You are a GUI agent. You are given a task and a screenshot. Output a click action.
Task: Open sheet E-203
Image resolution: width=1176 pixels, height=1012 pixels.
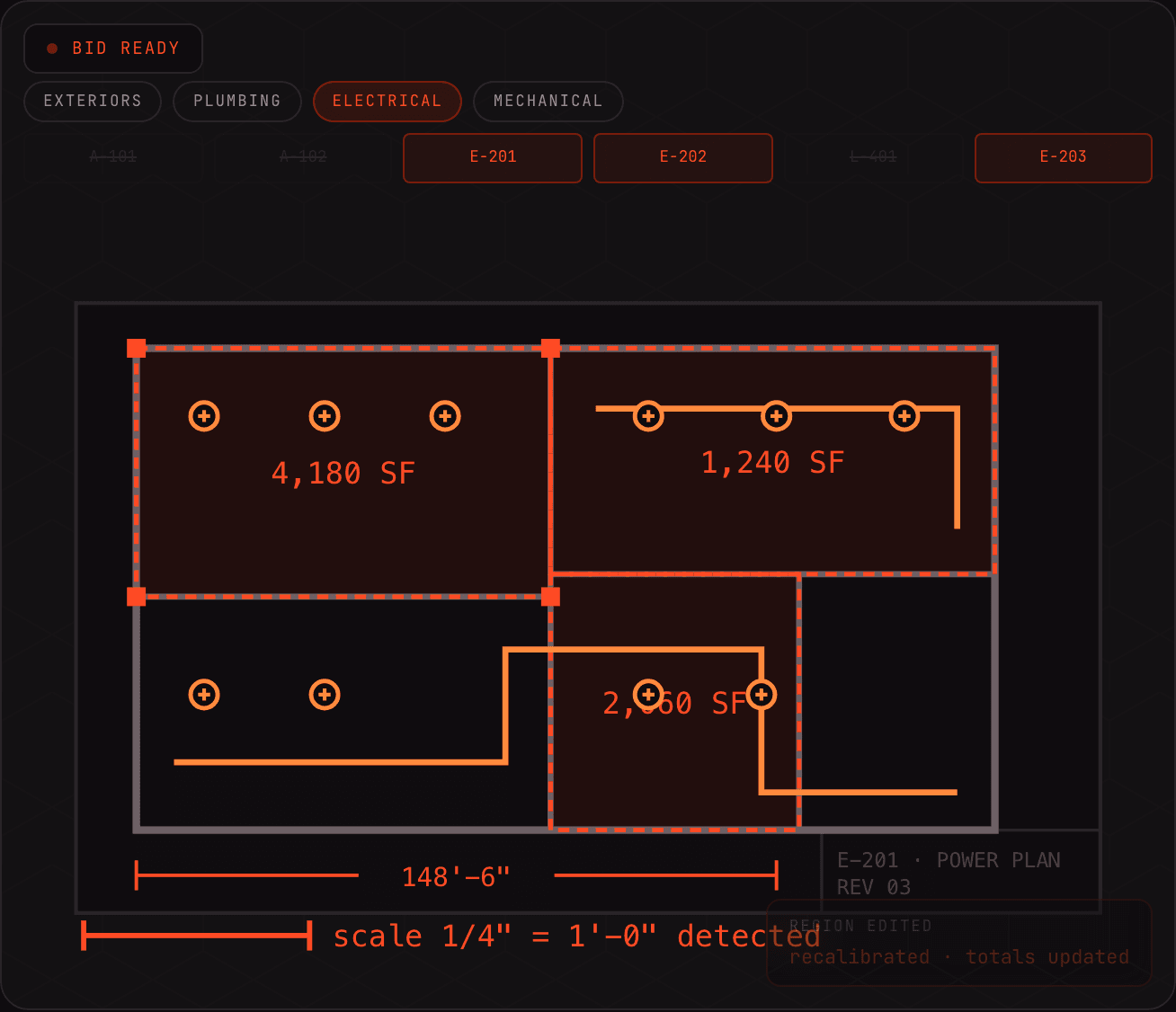point(1064,157)
